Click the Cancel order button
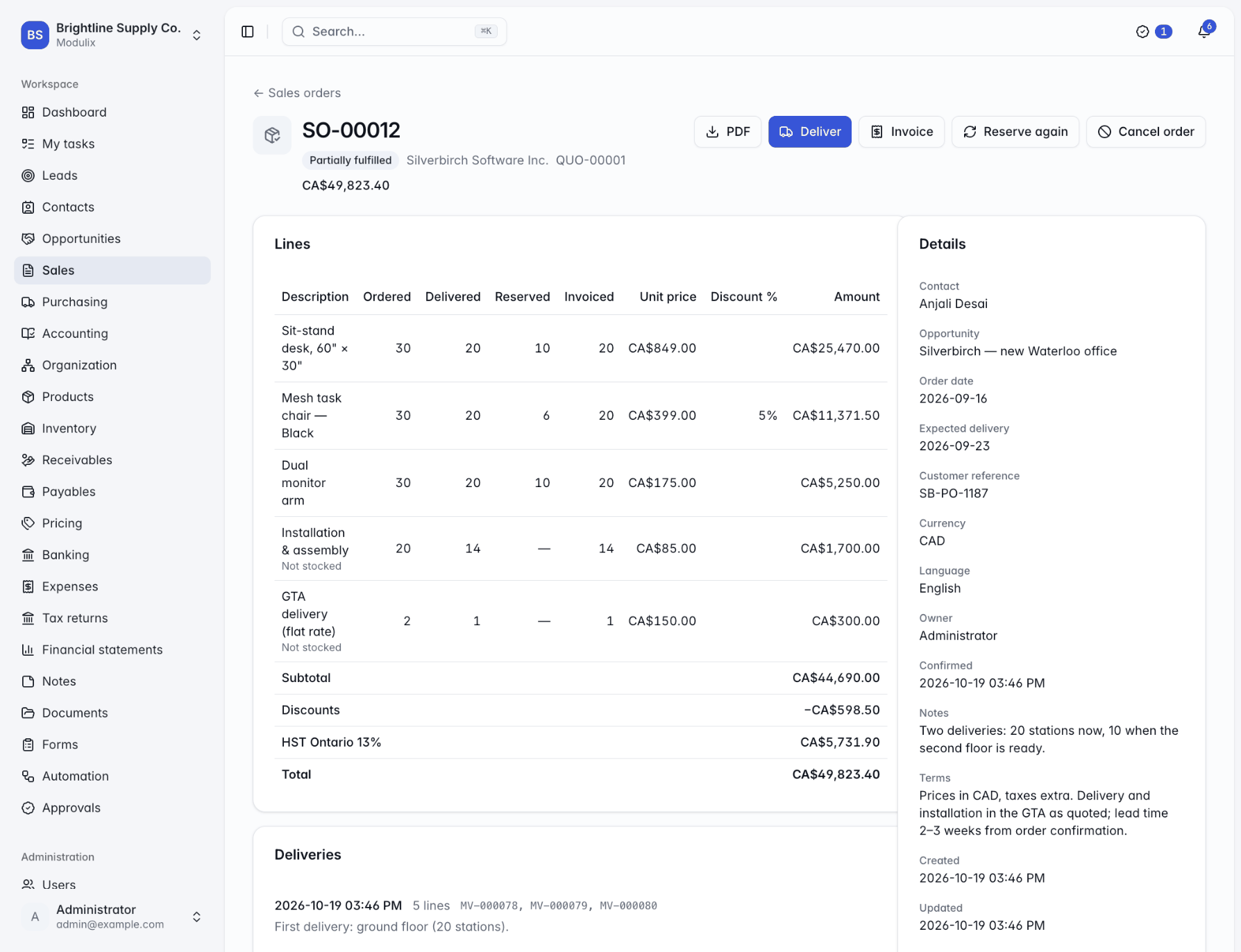This screenshot has height=952, width=1241. click(1145, 132)
